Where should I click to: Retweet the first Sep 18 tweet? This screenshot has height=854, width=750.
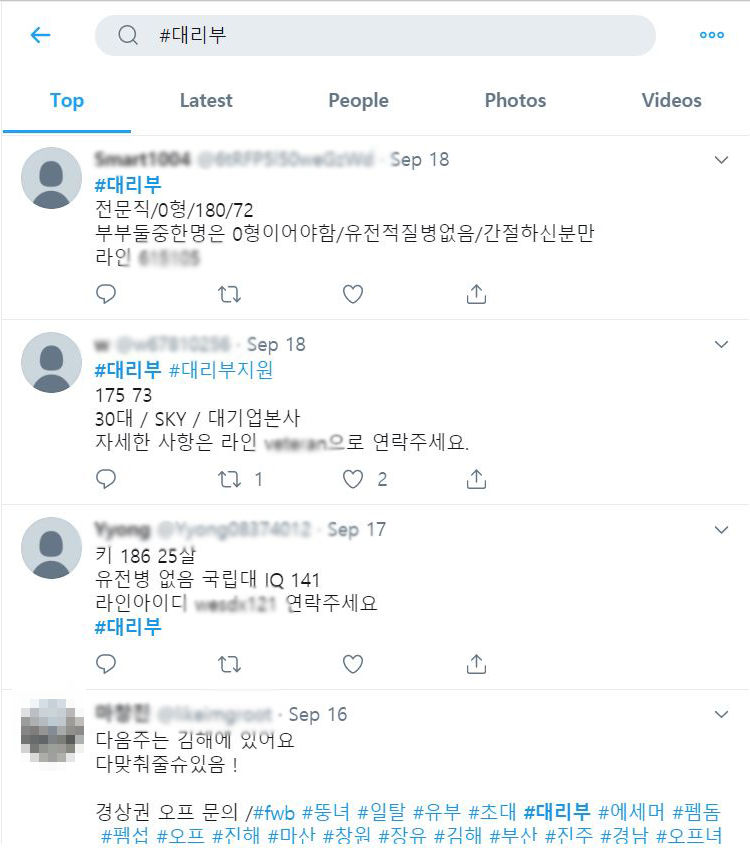point(229,295)
